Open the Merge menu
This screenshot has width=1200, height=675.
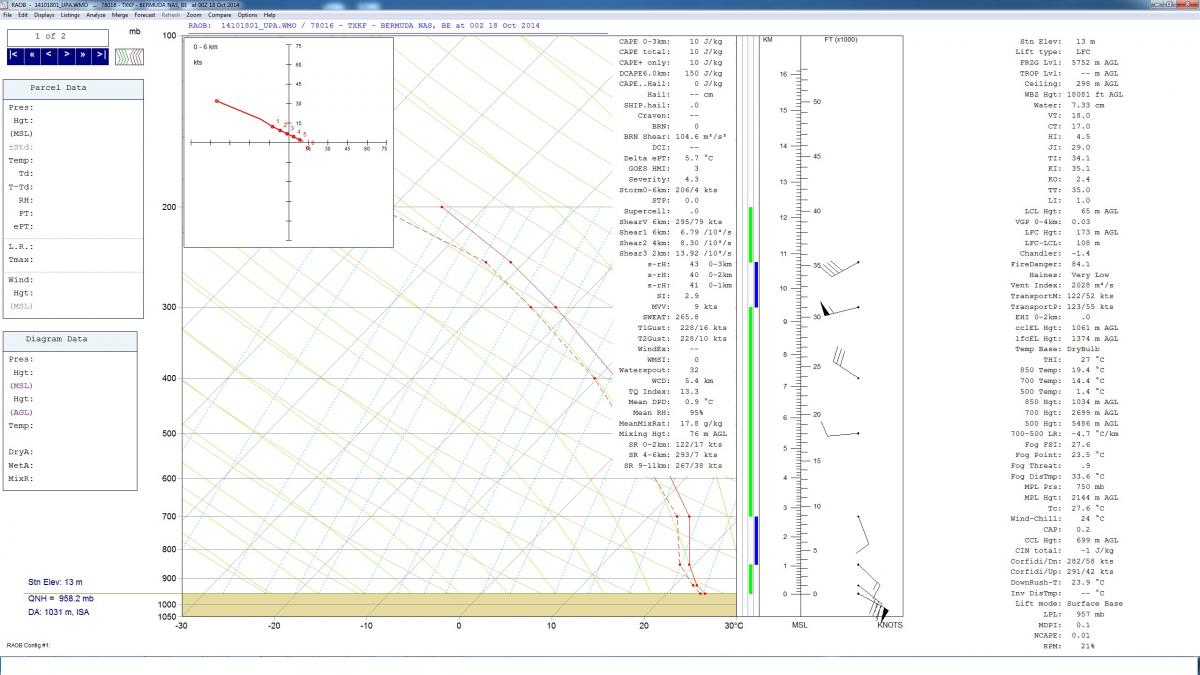coord(120,15)
